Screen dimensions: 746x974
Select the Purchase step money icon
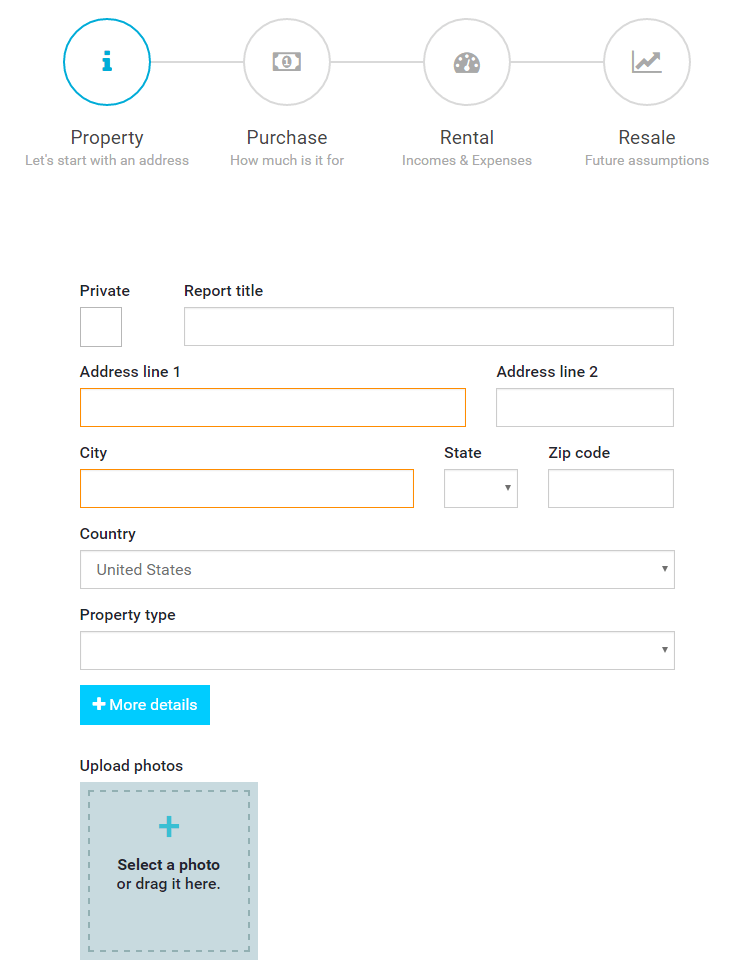click(287, 61)
